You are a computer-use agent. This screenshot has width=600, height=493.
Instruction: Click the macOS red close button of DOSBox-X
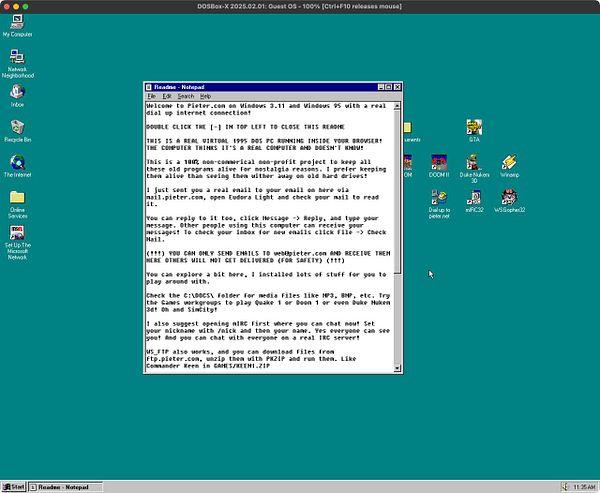click(x=7, y=7)
